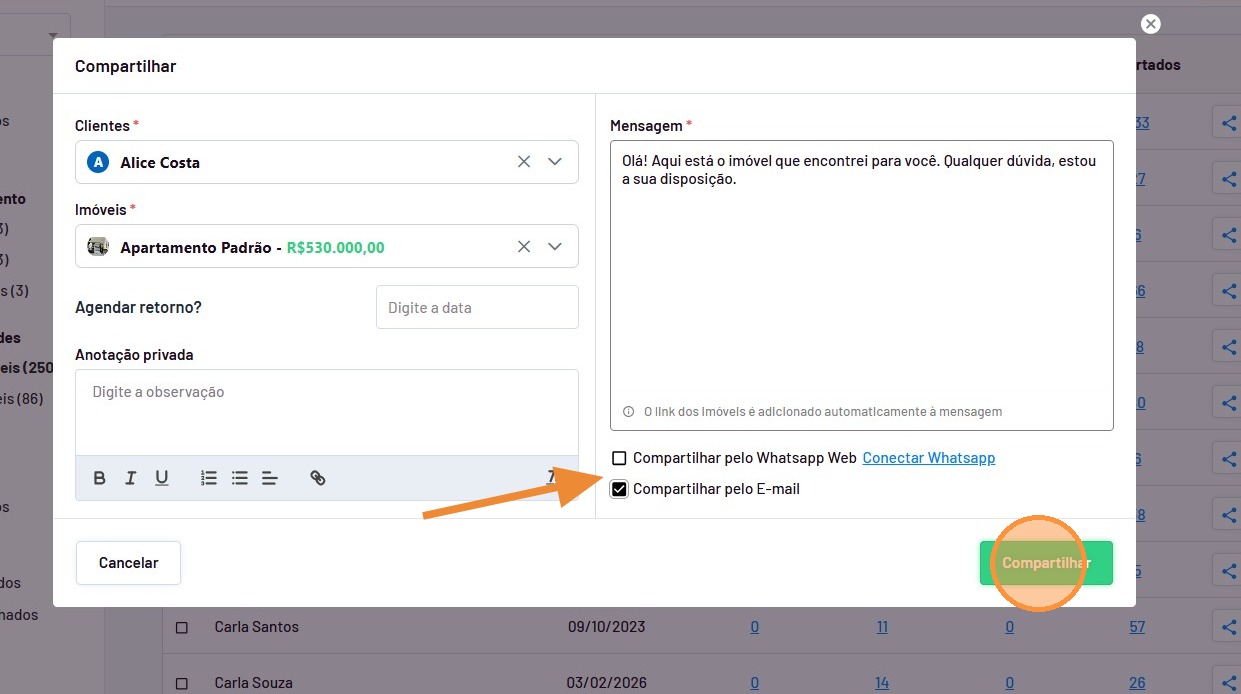Expand the Imóveis dropdown chevron
The height and width of the screenshot is (694, 1241).
pos(556,246)
